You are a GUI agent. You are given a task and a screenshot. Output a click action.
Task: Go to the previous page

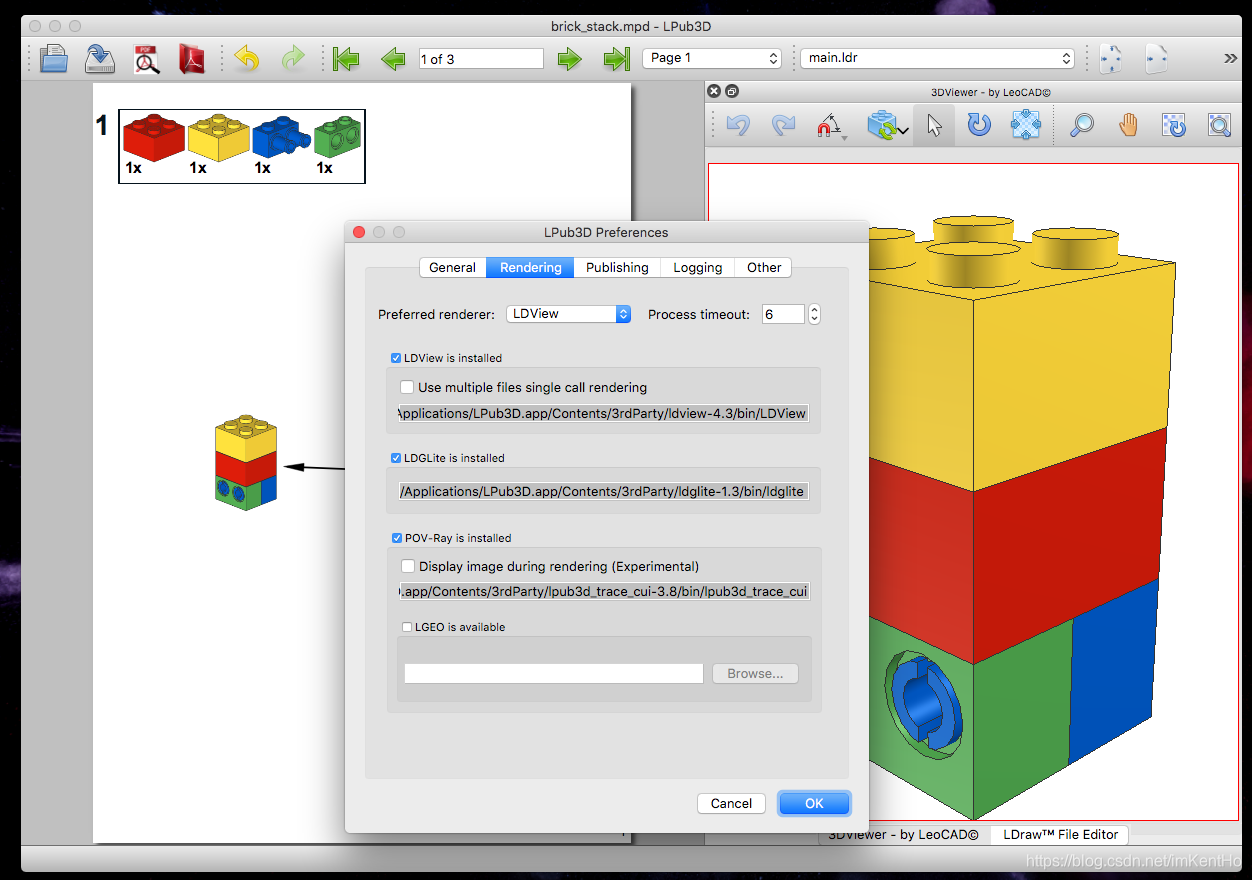tap(393, 59)
